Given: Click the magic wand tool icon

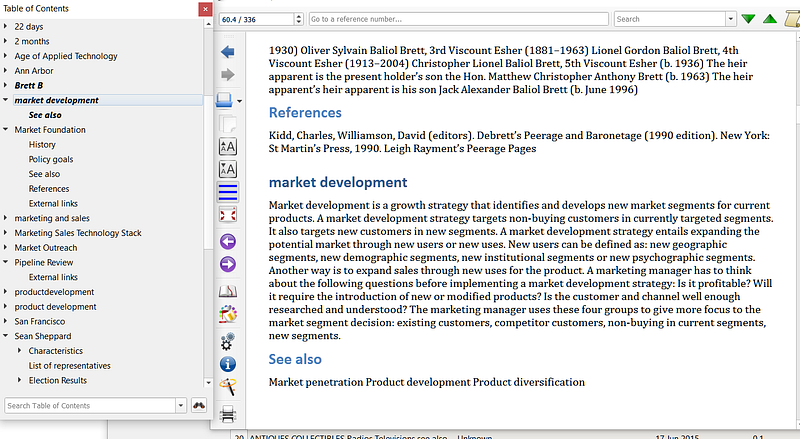Looking at the screenshot, I should [228, 387].
